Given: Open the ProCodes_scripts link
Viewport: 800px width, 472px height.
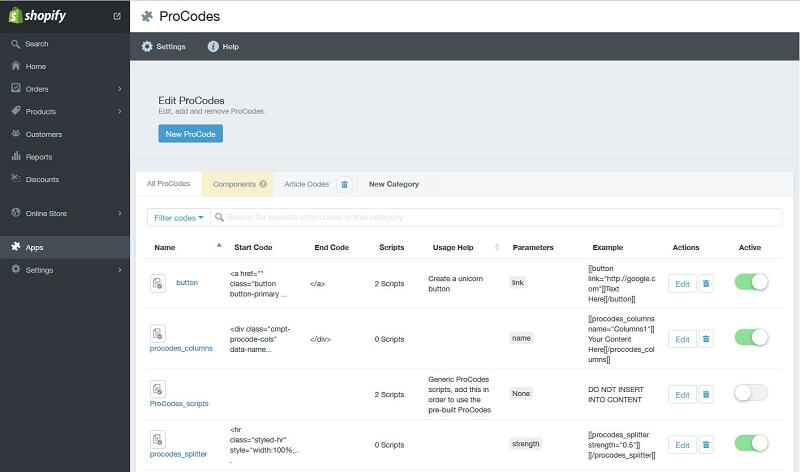Looking at the screenshot, I should (179, 403).
